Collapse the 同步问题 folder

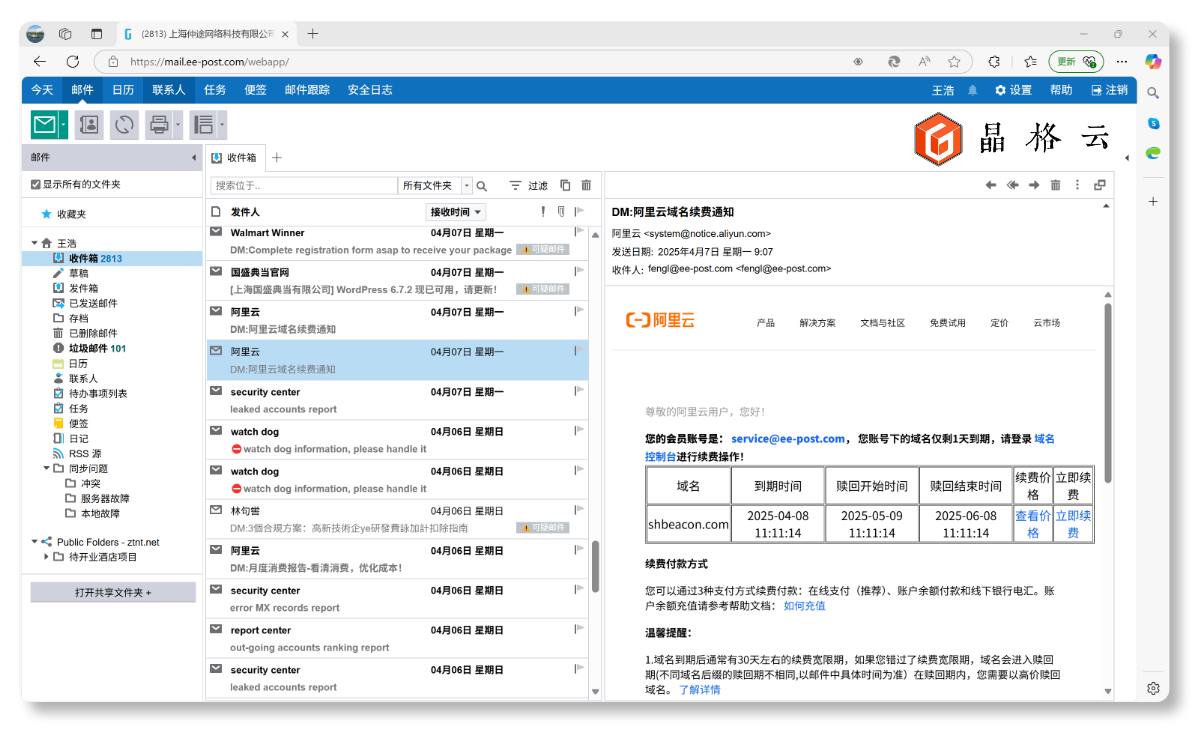tap(46, 468)
